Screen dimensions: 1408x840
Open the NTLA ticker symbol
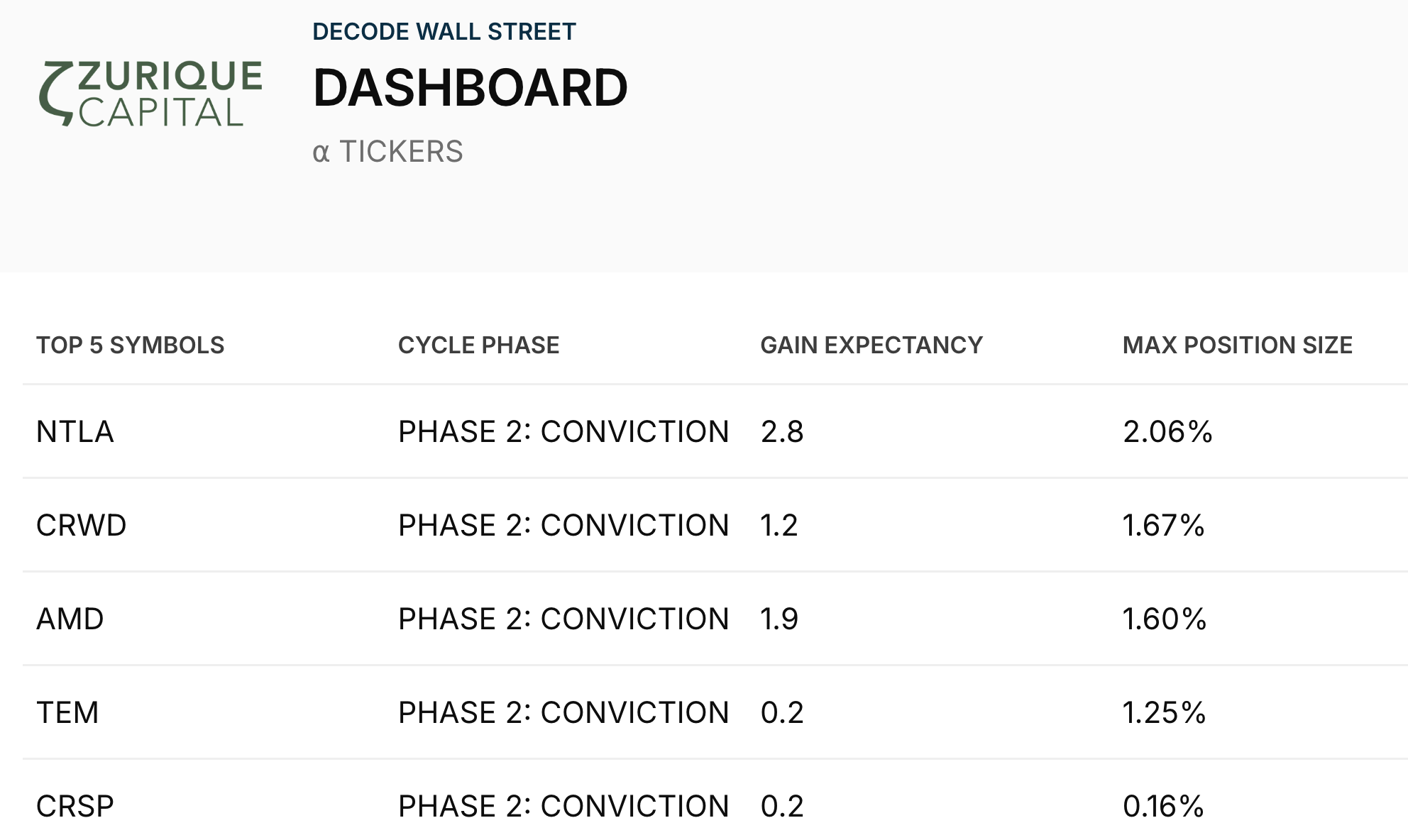point(75,432)
